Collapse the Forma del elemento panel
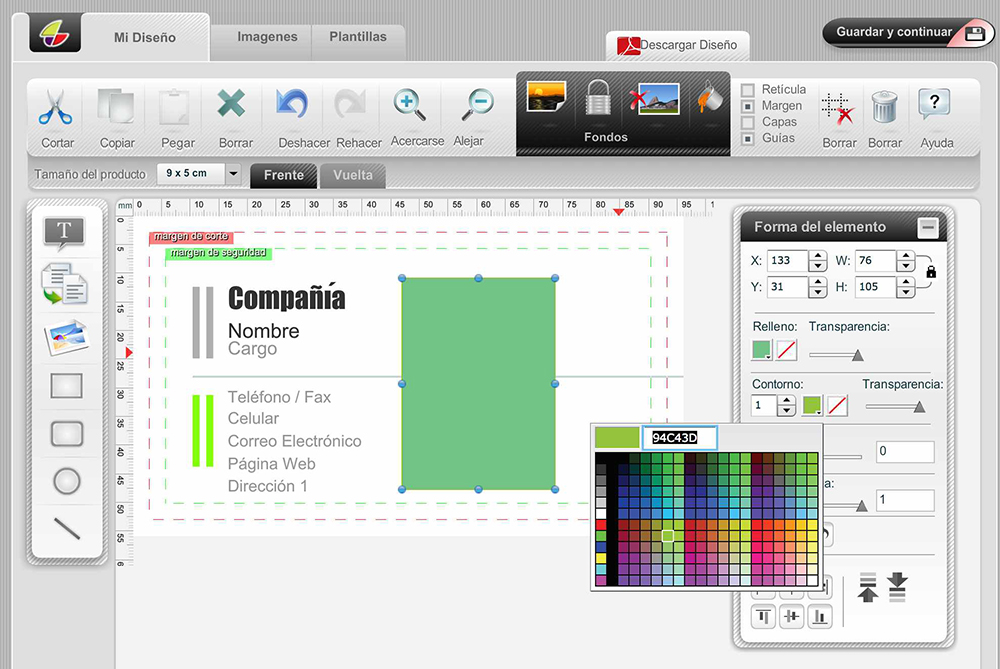The height and width of the screenshot is (669, 1000). (928, 227)
